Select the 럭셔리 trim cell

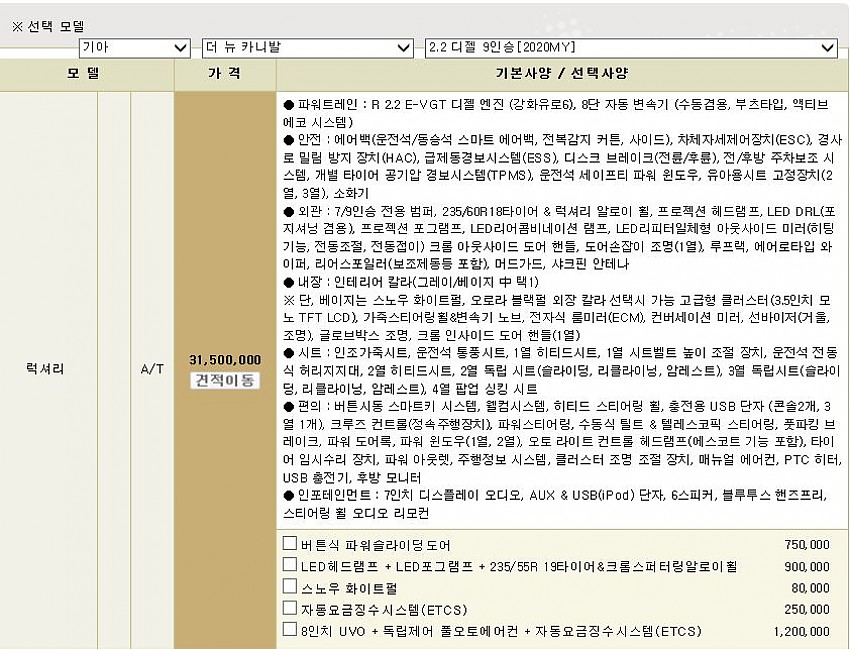tap(46, 369)
